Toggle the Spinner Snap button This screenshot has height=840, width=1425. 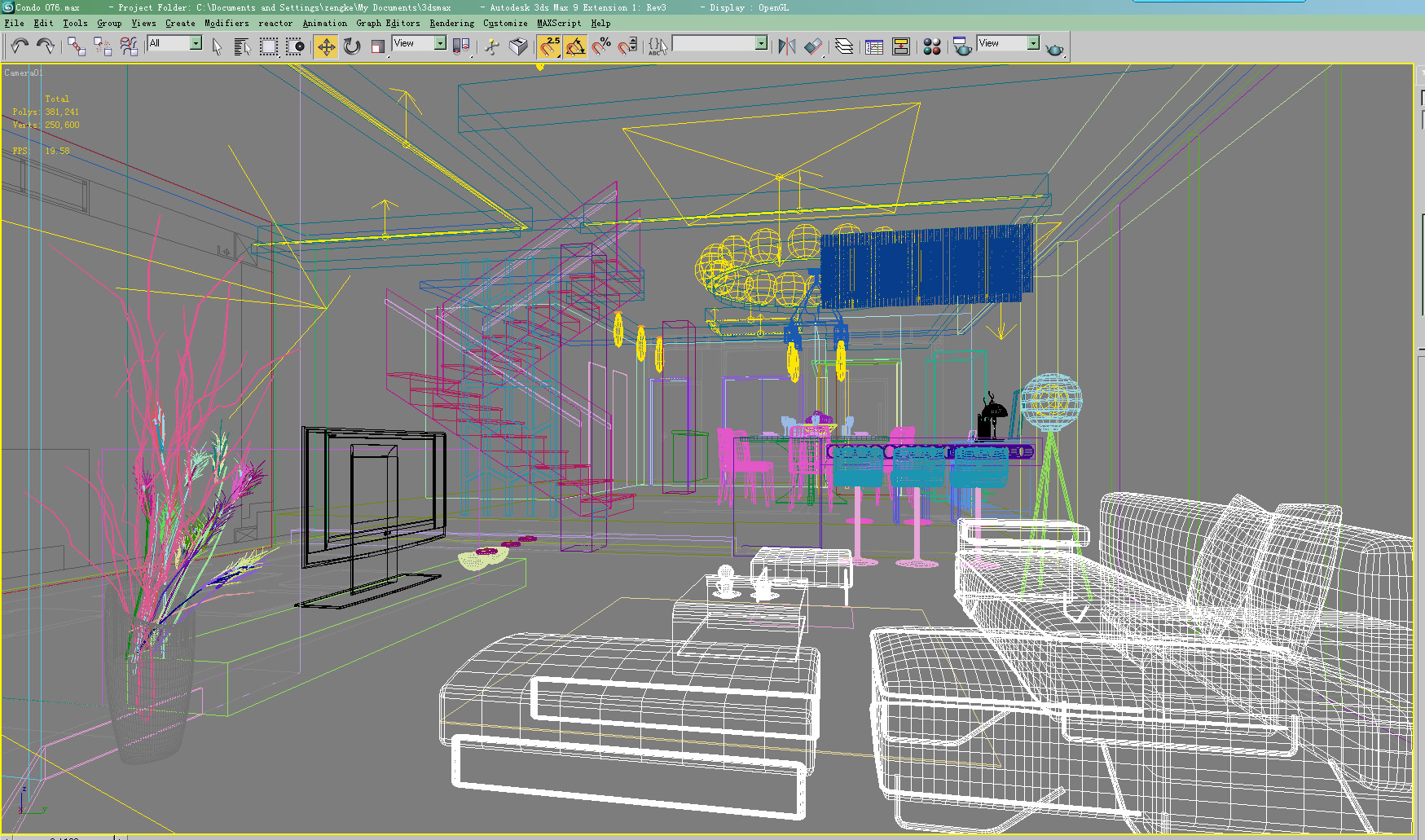pos(627,46)
